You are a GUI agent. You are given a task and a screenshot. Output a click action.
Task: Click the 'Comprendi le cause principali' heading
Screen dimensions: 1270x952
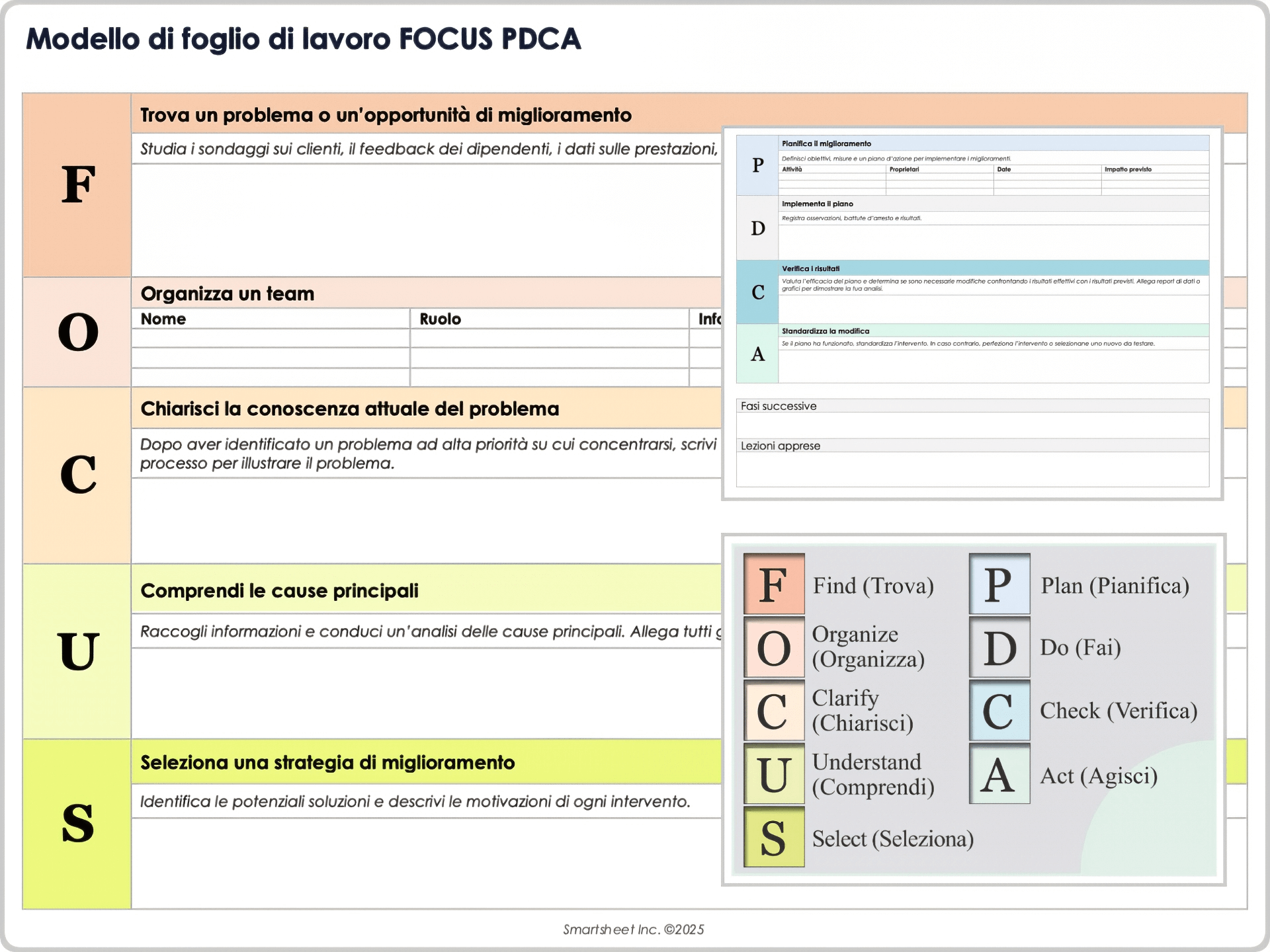[280, 590]
